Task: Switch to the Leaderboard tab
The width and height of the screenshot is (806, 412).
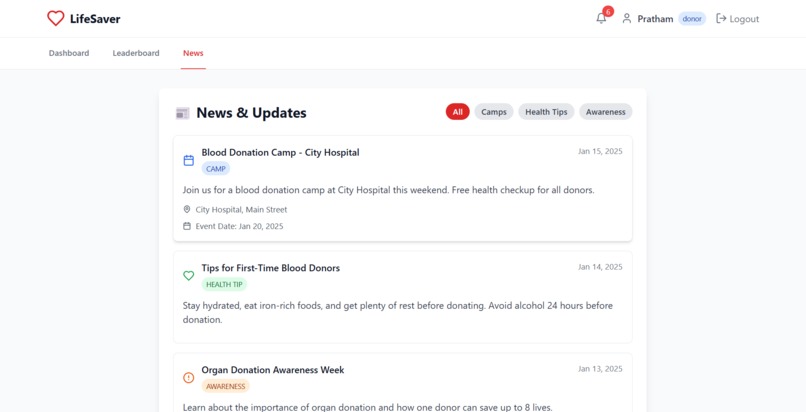Action: [x=136, y=53]
